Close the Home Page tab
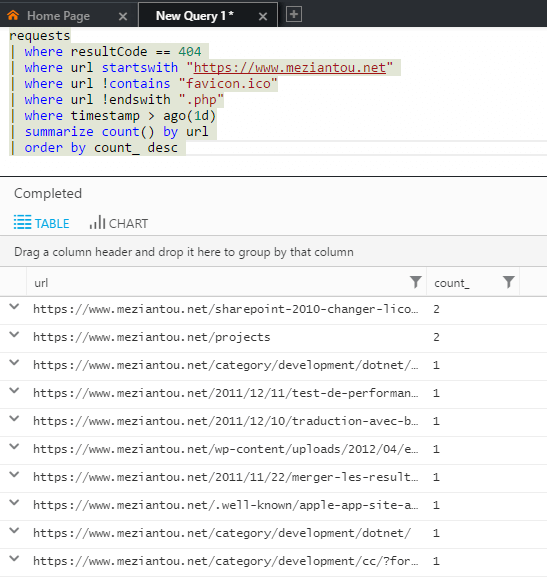This screenshot has width=547, height=578. click(123, 16)
